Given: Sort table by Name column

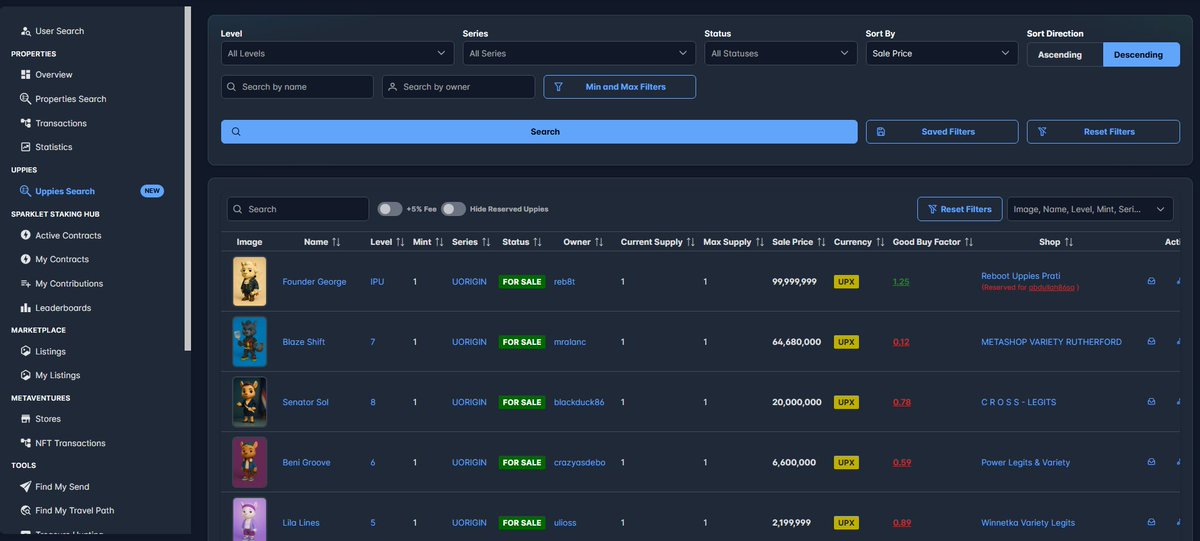Looking at the screenshot, I should [x=323, y=242].
